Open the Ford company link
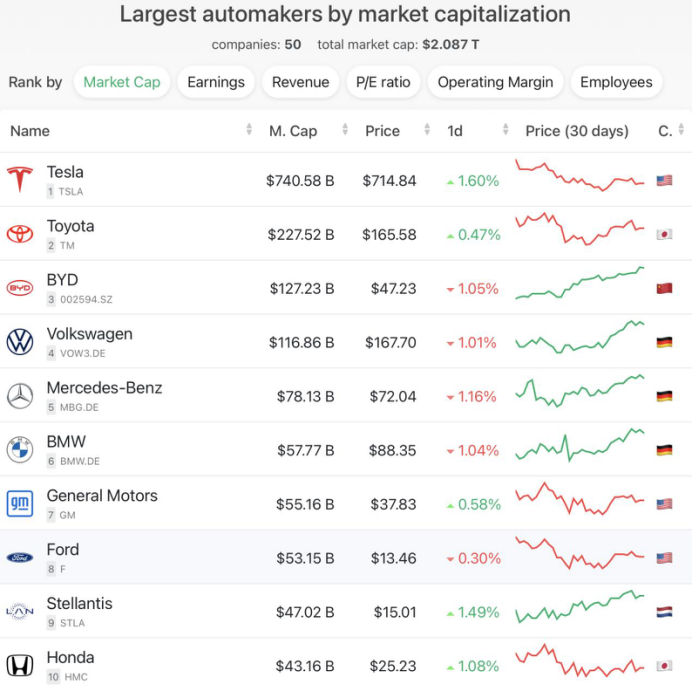This screenshot has width=693, height=691. [x=62, y=550]
